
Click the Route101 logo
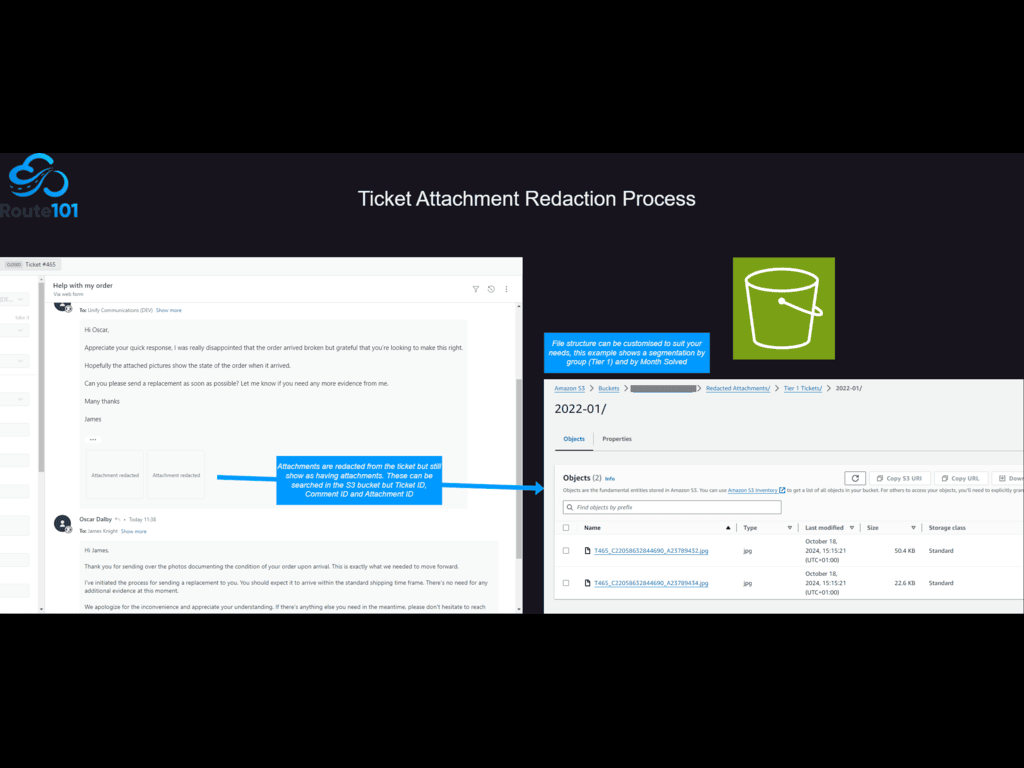pyautogui.click(x=39, y=187)
